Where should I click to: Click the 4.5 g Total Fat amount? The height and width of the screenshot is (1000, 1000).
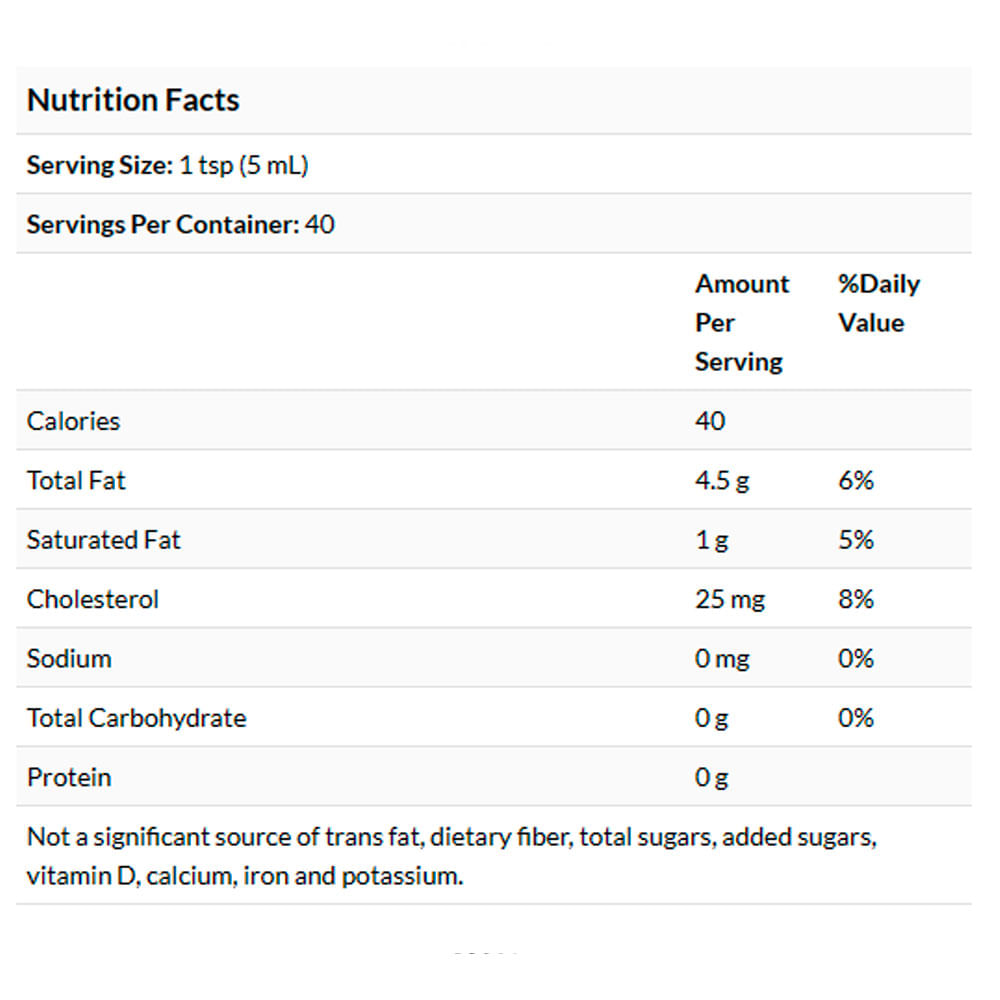[x=722, y=480]
